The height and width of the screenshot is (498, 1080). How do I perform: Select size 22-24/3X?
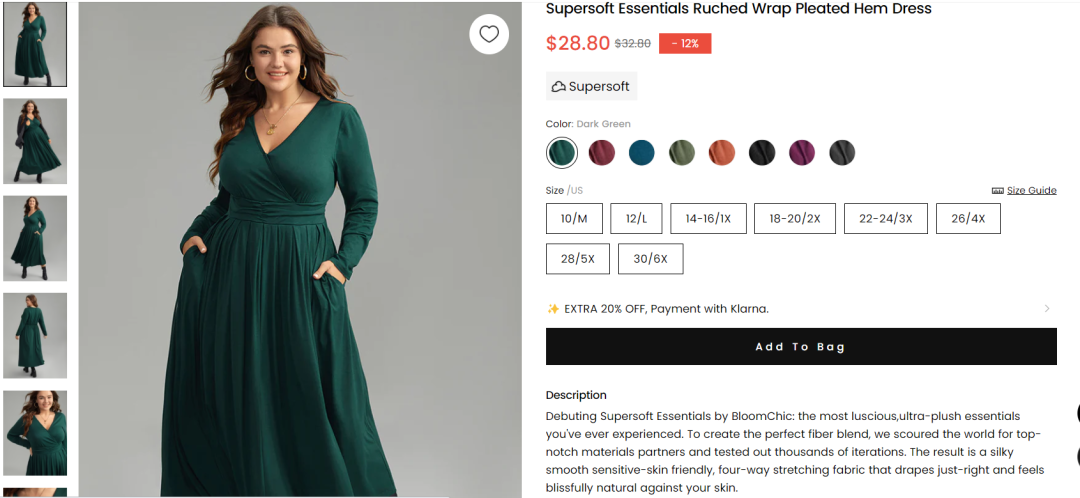coord(885,219)
